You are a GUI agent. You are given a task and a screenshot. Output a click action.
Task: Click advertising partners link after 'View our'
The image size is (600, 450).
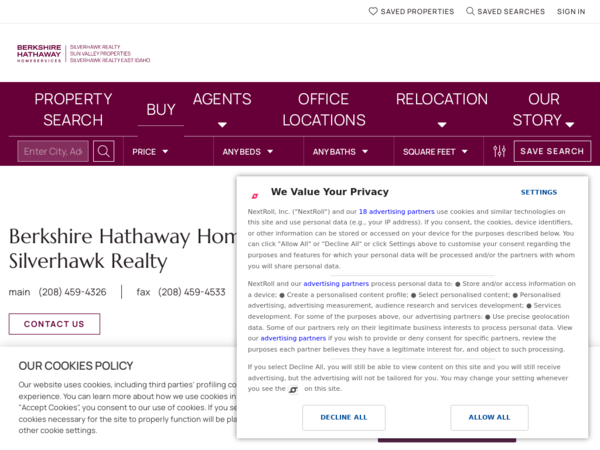pyautogui.click(x=293, y=338)
